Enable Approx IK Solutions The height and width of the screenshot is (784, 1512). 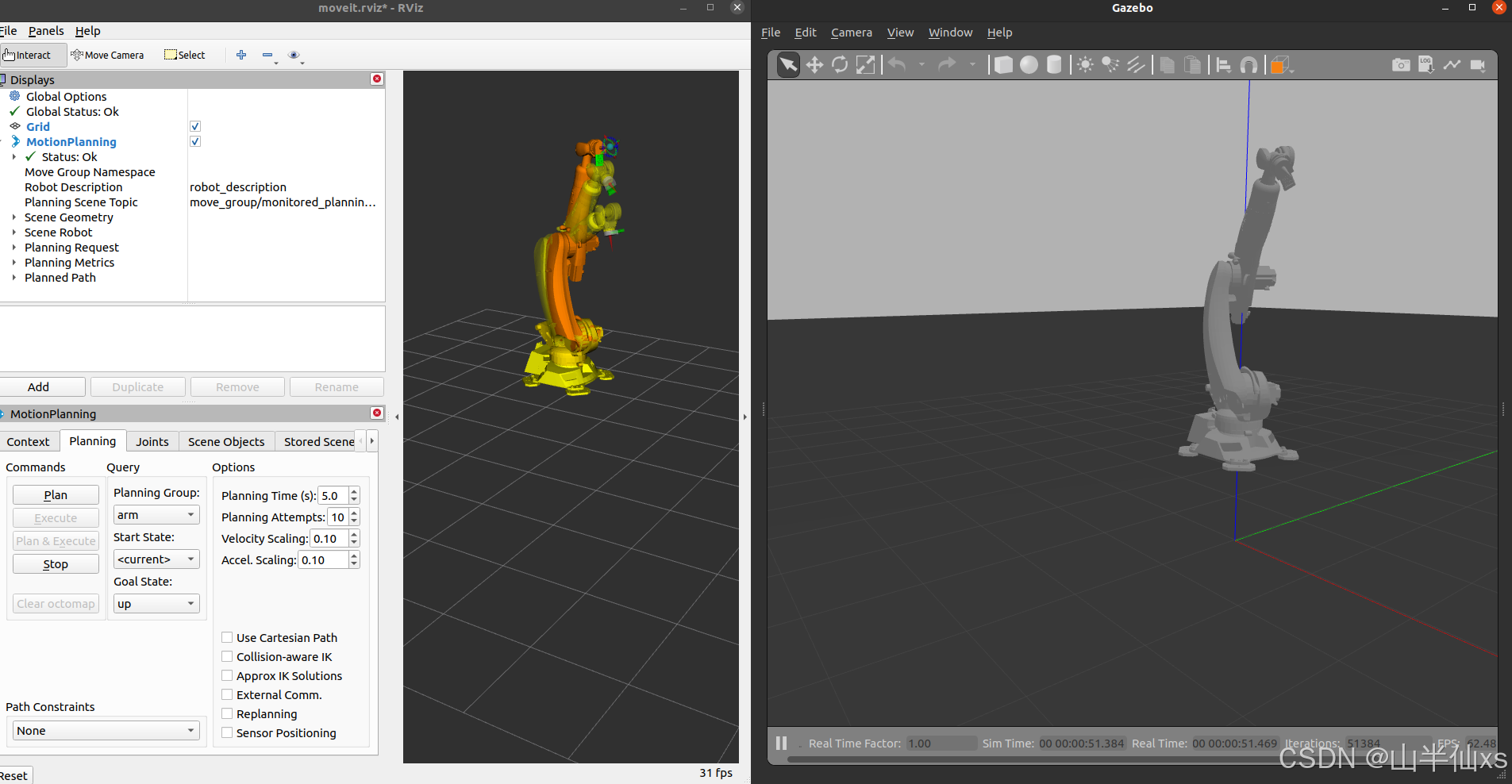pos(227,675)
